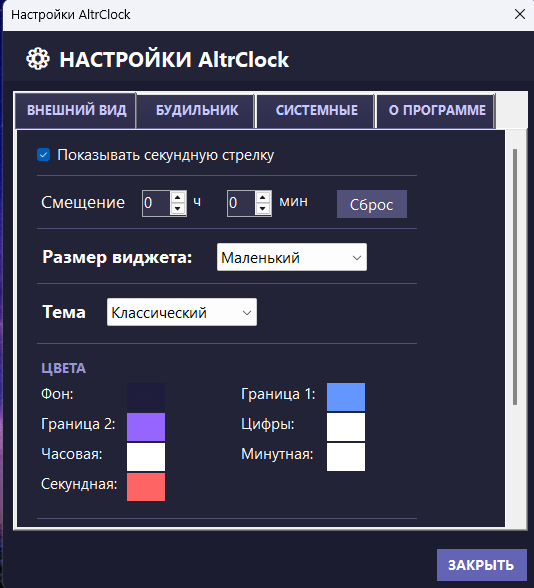
Task: Click the Смещение label
Action: coord(83,202)
